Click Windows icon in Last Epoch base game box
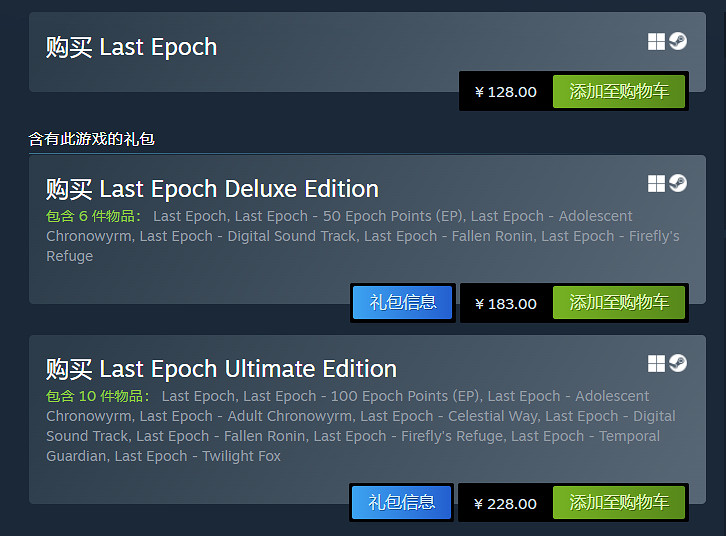The width and height of the screenshot is (726, 536). [656, 42]
